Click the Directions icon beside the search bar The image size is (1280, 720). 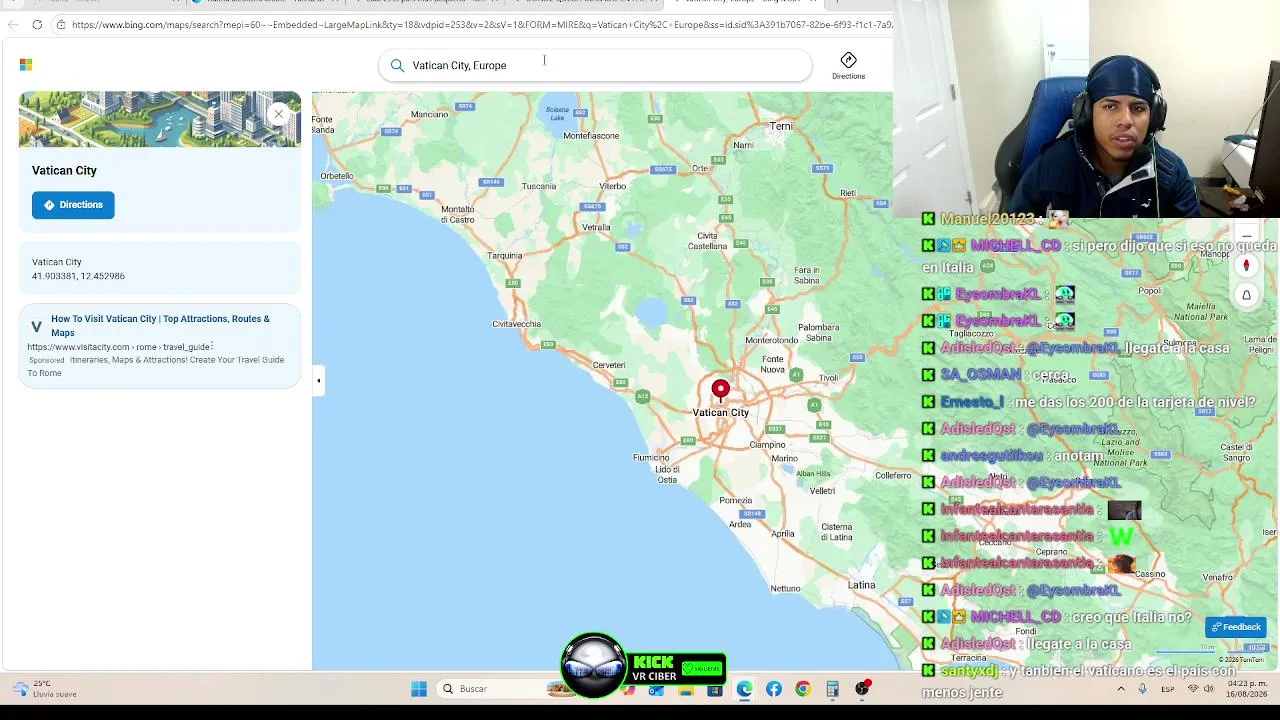tap(848, 65)
